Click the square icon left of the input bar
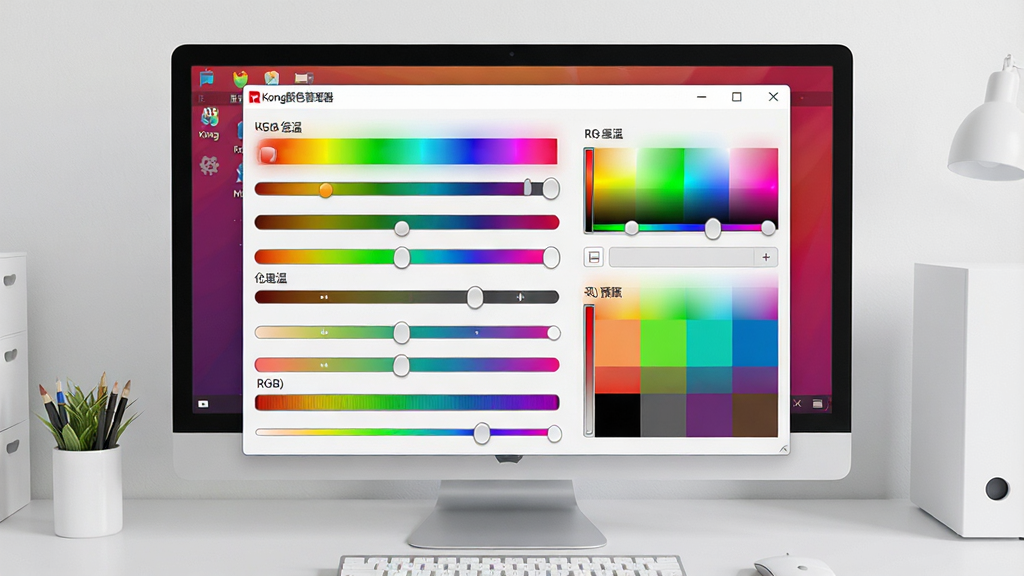Screen dimensions: 1024x576 [594, 257]
